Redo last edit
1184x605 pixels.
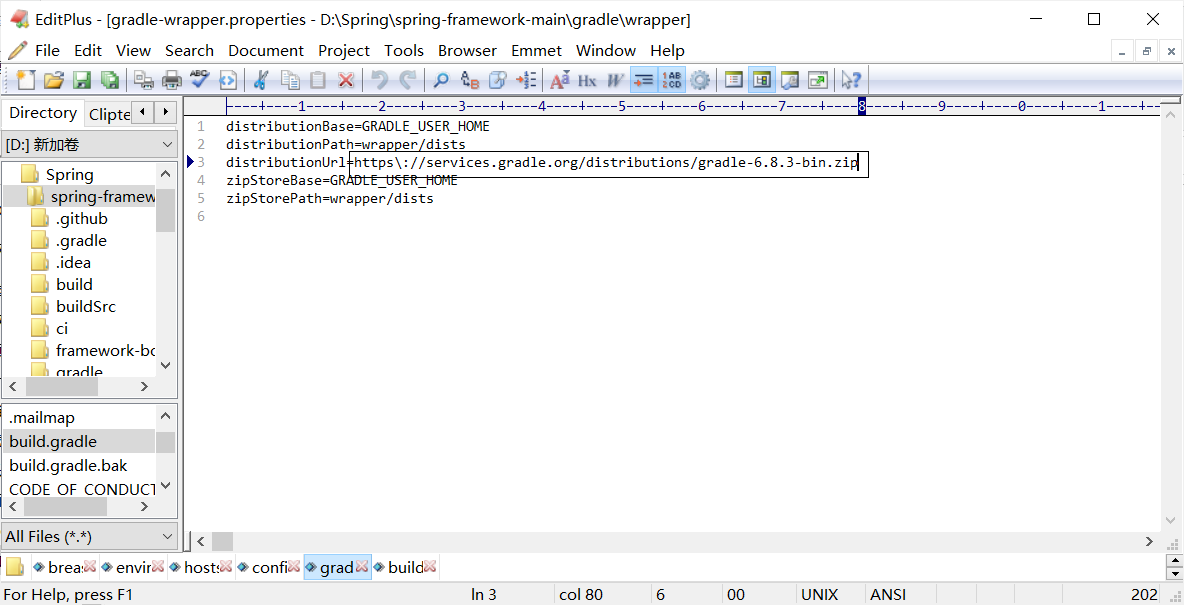(x=408, y=79)
